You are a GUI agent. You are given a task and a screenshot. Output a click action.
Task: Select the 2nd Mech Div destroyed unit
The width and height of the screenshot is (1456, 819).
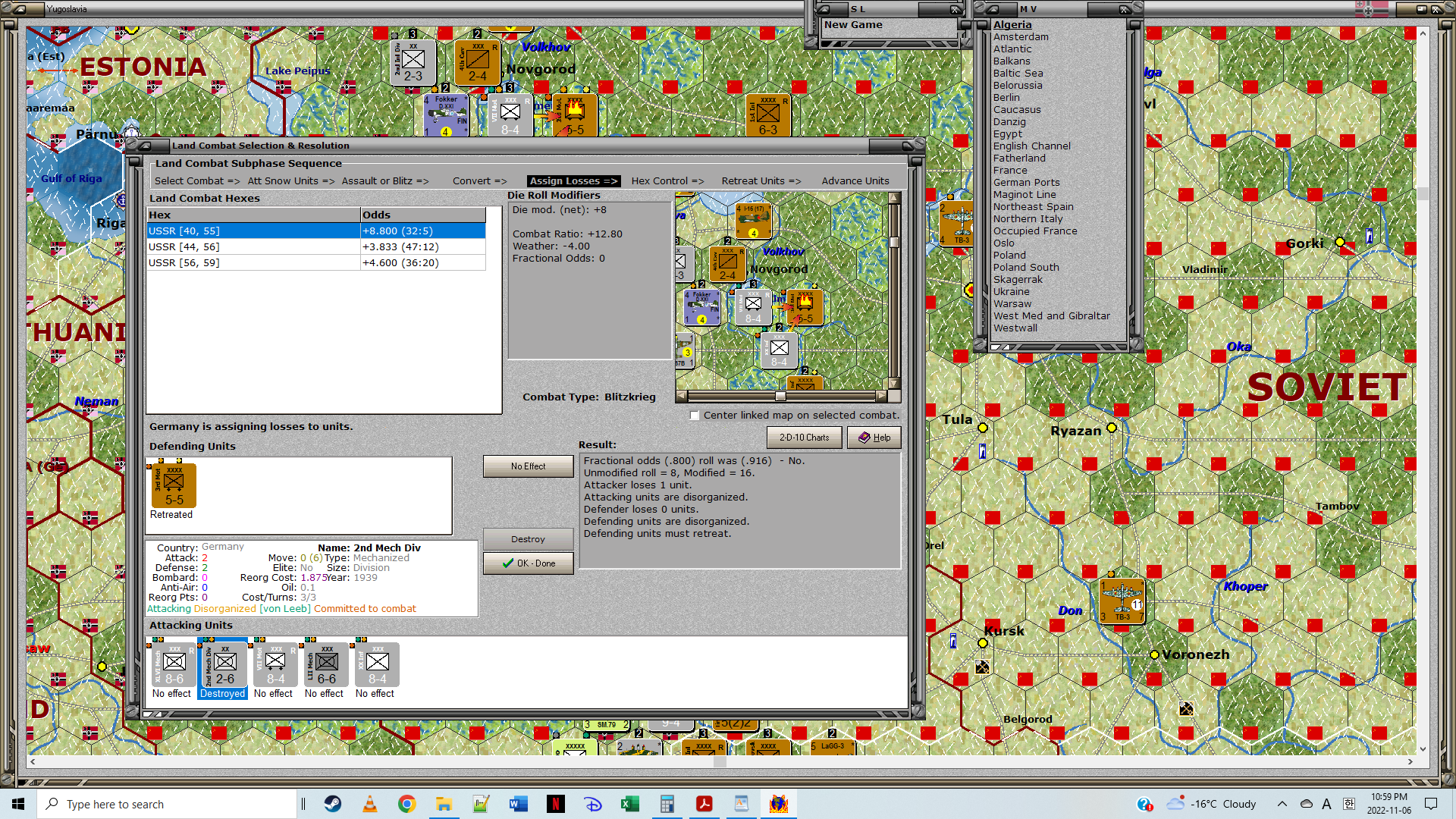[x=224, y=665]
